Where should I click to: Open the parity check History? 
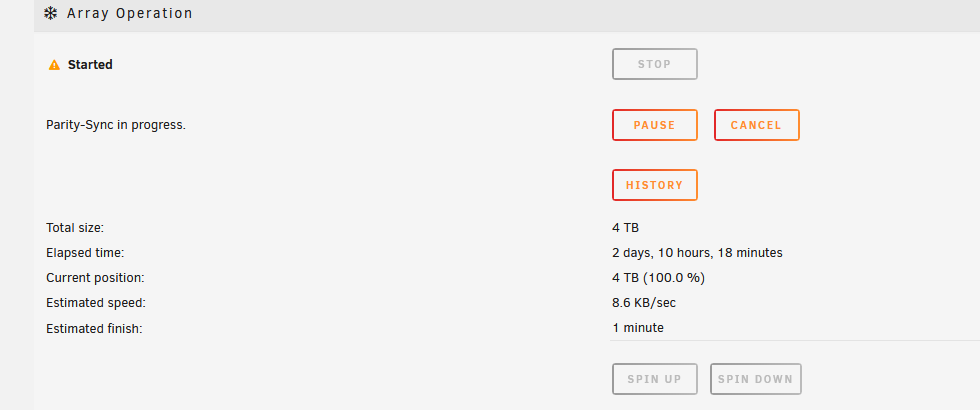[654, 185]
